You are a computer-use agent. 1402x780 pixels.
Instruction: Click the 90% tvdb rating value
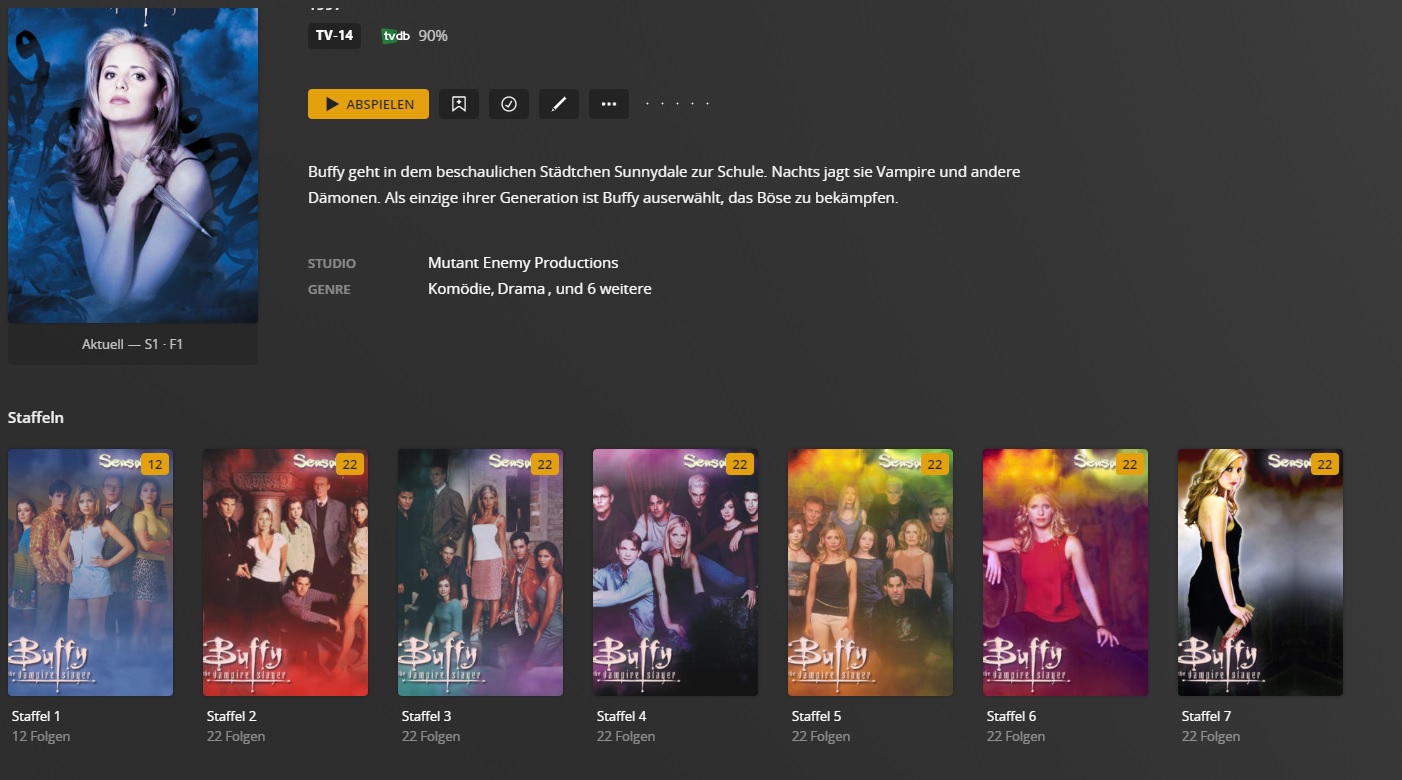(x=433, y=36)
